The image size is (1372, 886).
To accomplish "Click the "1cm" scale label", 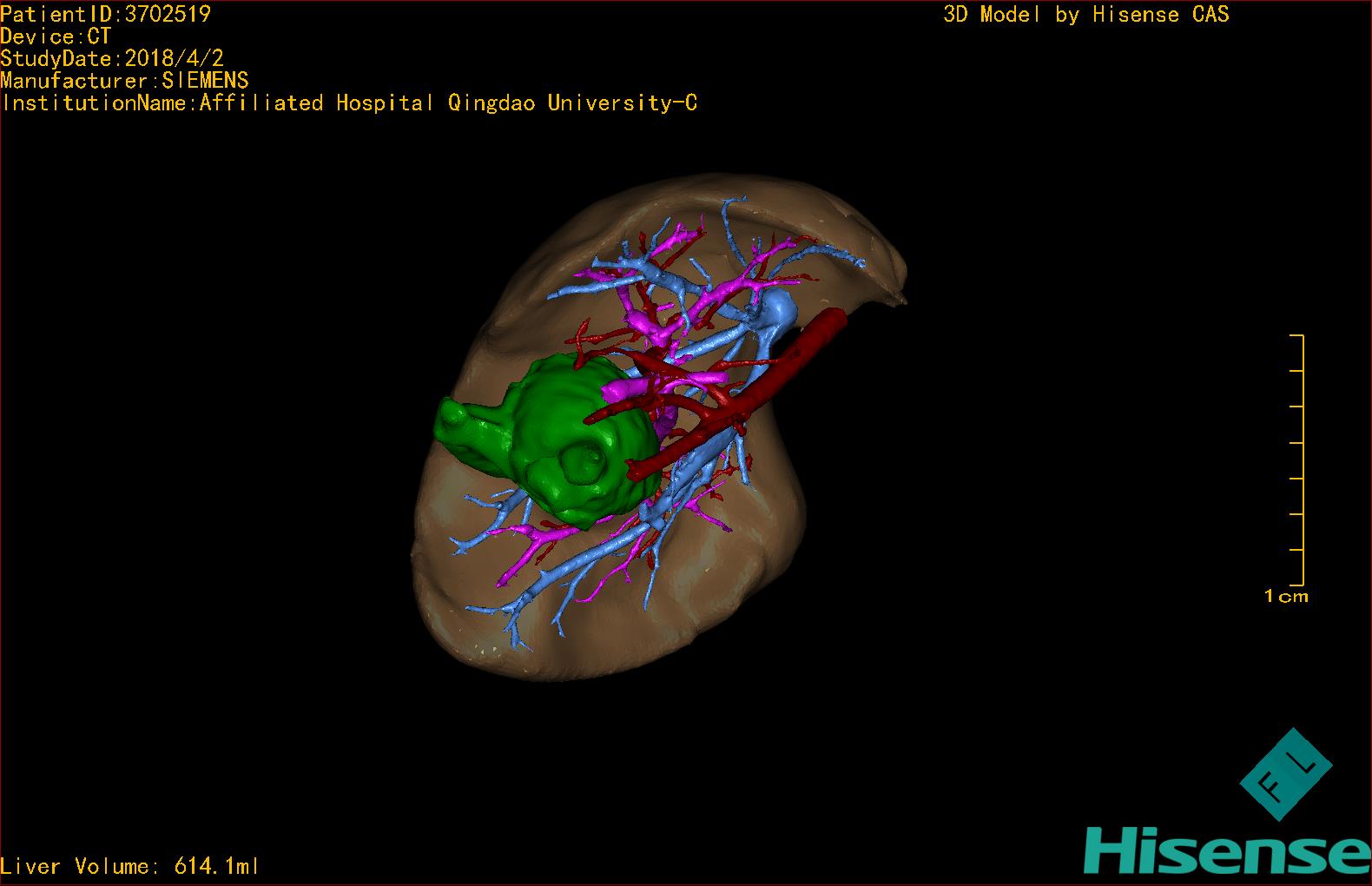I will pyautogui.click(x=1286, y=596).
